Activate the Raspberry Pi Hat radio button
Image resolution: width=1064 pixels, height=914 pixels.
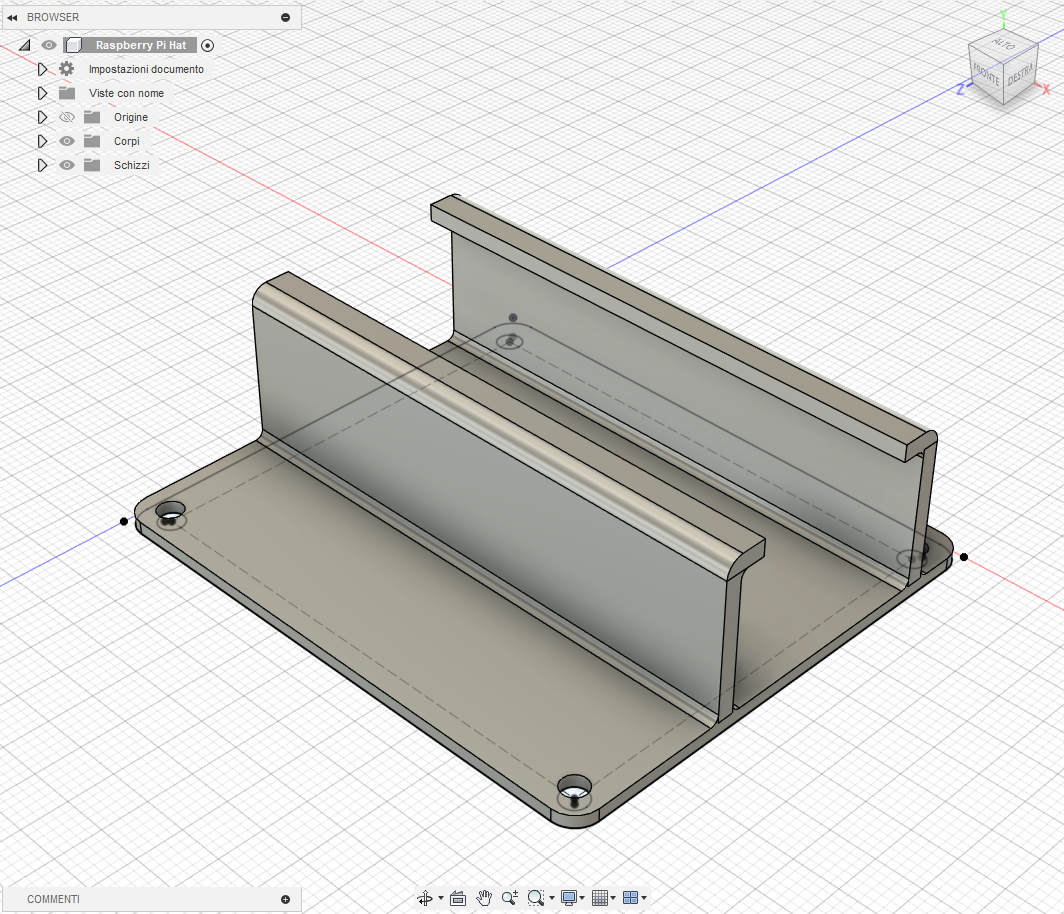click(x=207, y=45)
